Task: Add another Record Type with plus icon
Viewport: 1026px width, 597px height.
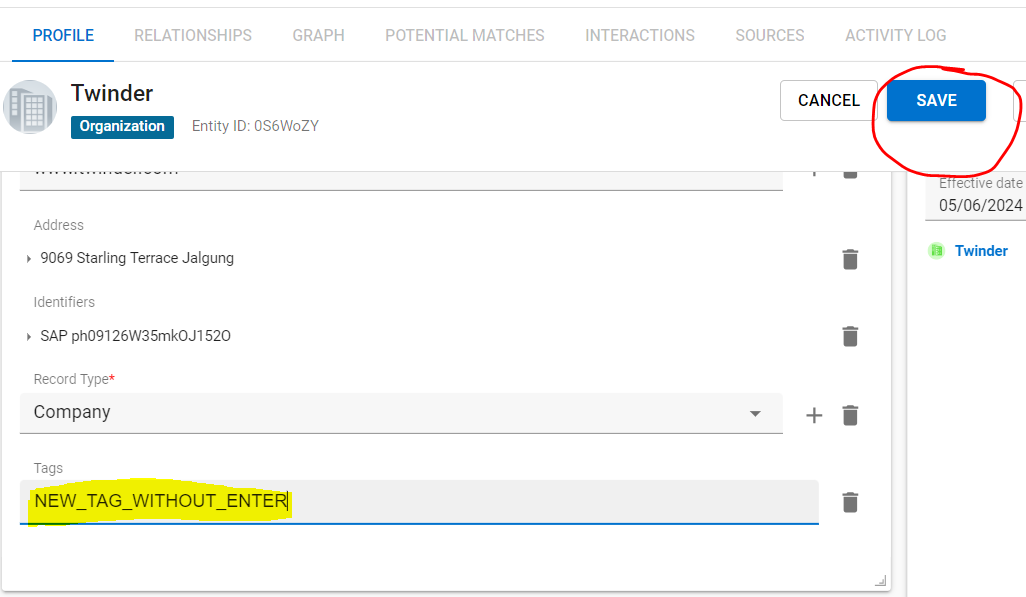Action: click(x=814, y=415)
